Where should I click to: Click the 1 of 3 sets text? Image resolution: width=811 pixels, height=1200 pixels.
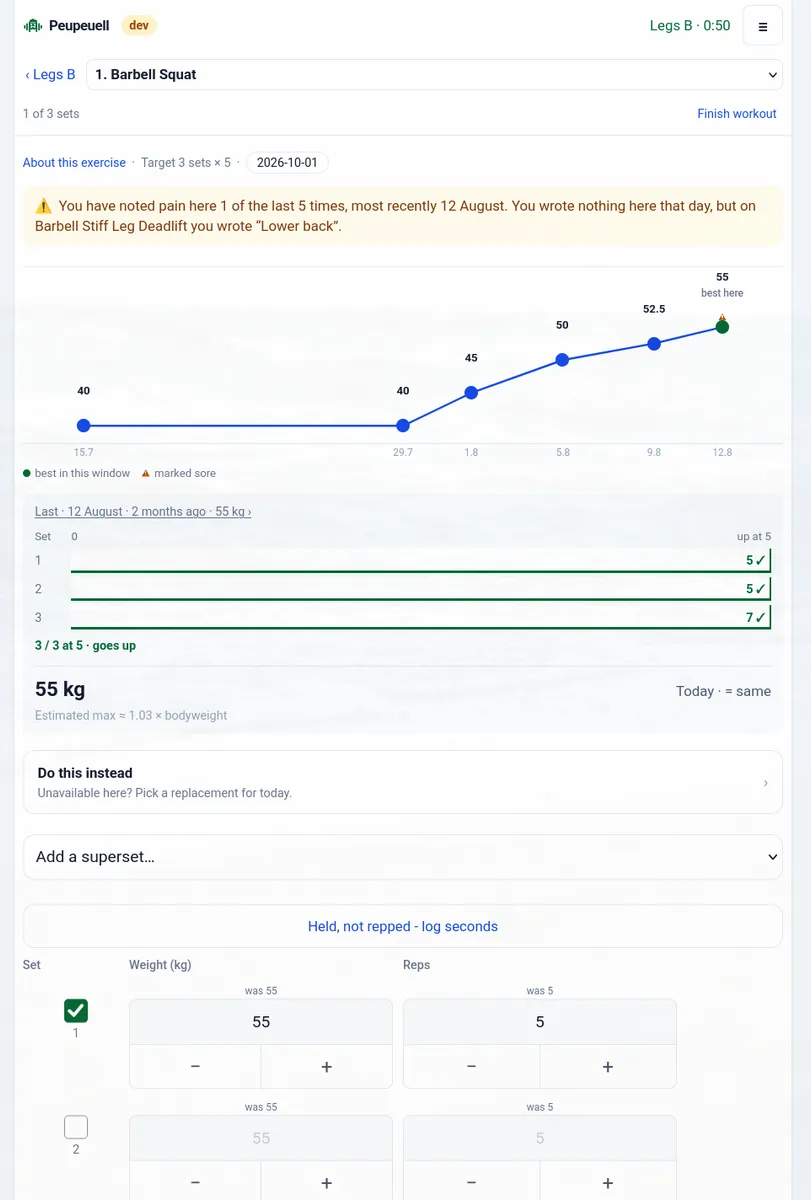coord(51,114)
